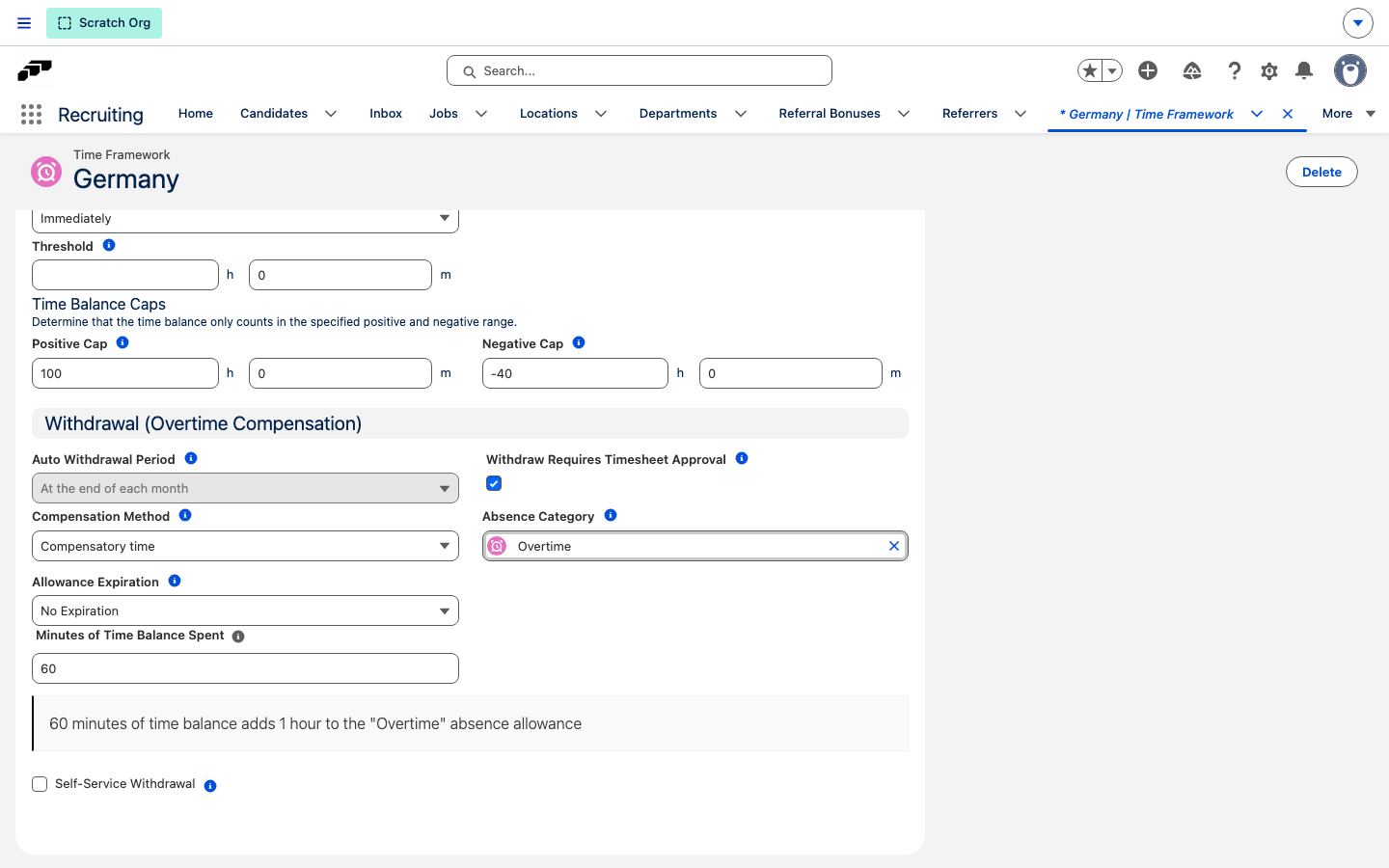Open the Allowance Expiration dropdown
Viewport: 1389px width, 868px height.
[x=245, y=610]
